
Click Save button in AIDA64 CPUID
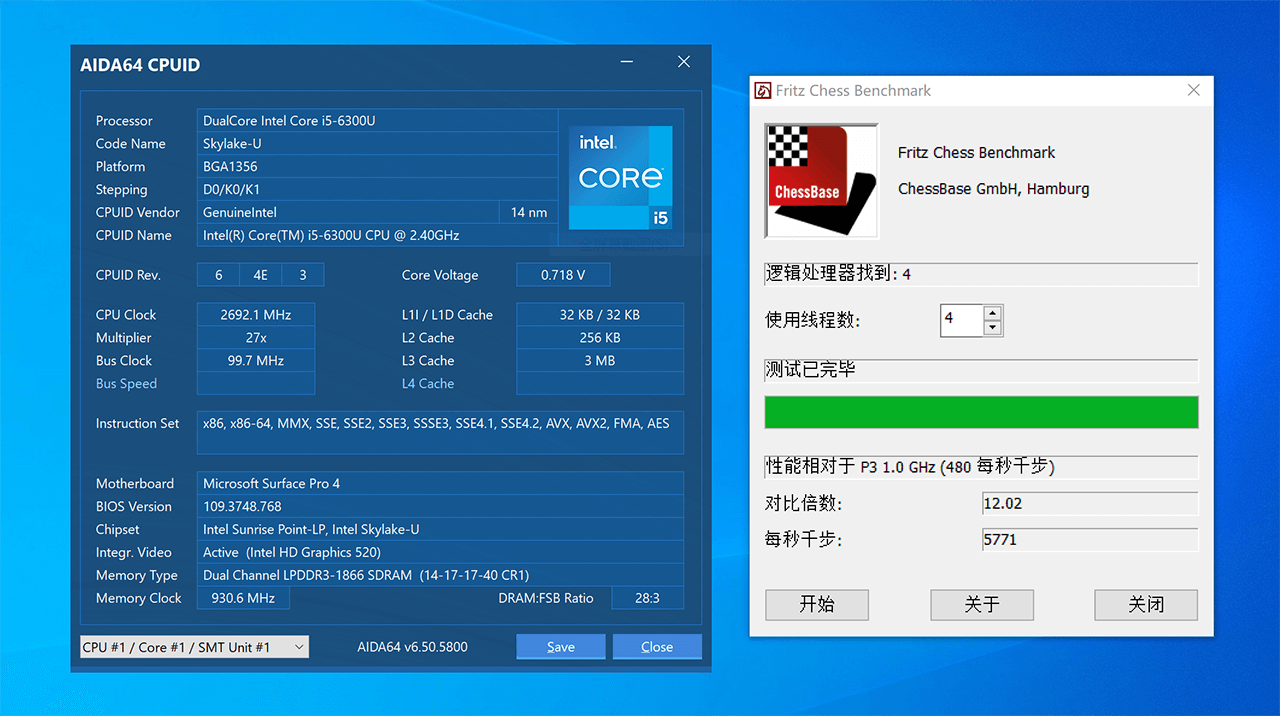coord(560,647)
